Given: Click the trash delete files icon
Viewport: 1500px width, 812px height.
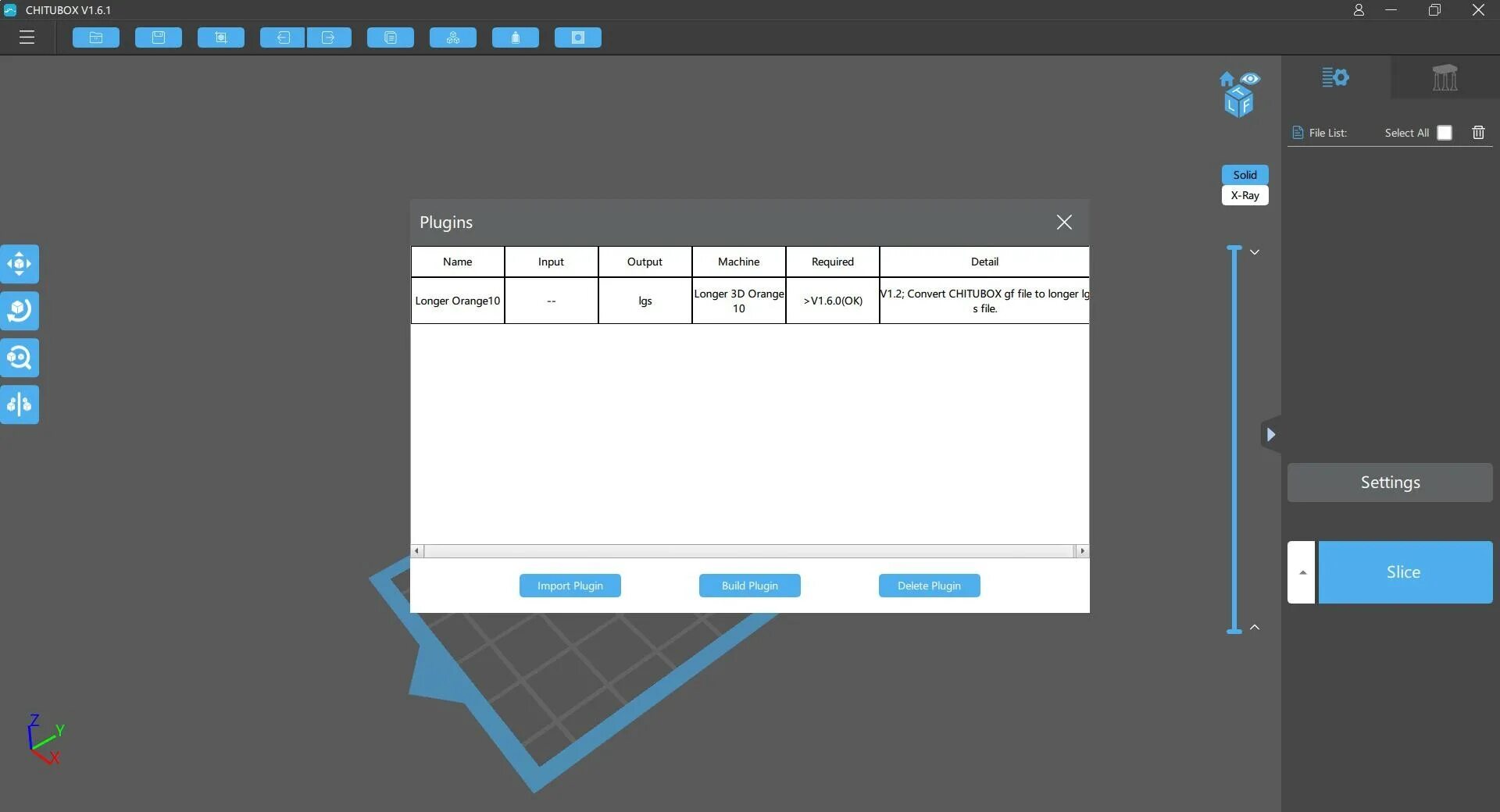Looking at the screenshot, I should (1478, 133).
